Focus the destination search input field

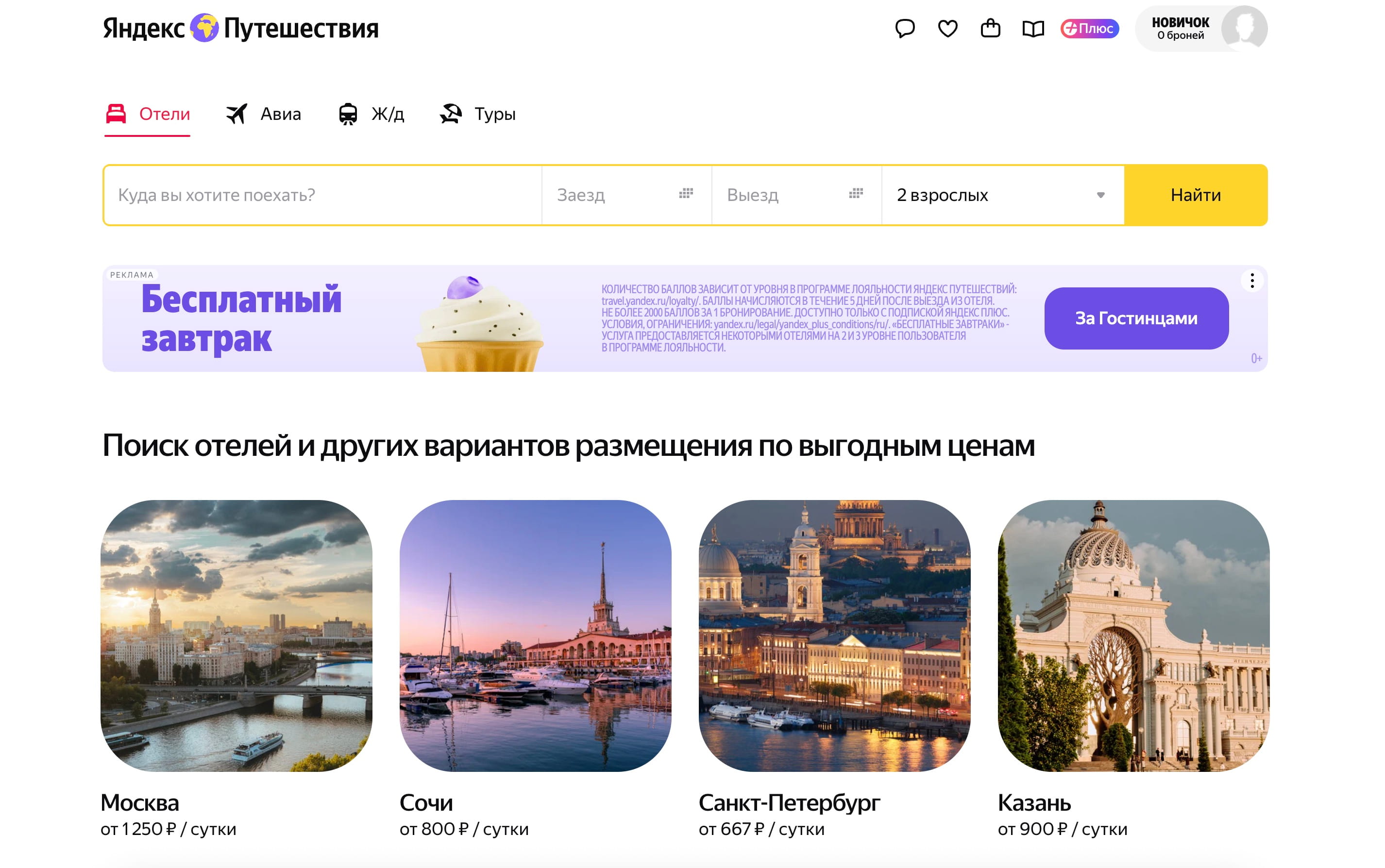321,195
